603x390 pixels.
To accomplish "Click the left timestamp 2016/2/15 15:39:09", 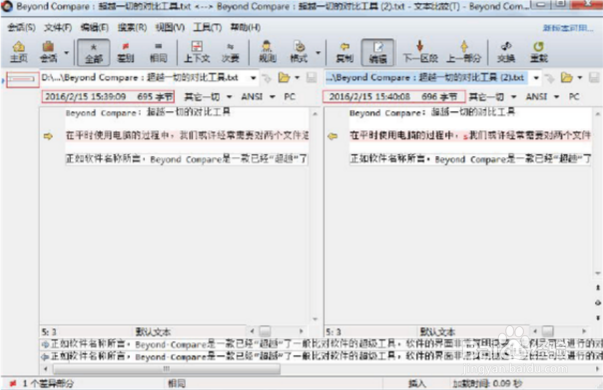I will (85, 97).
